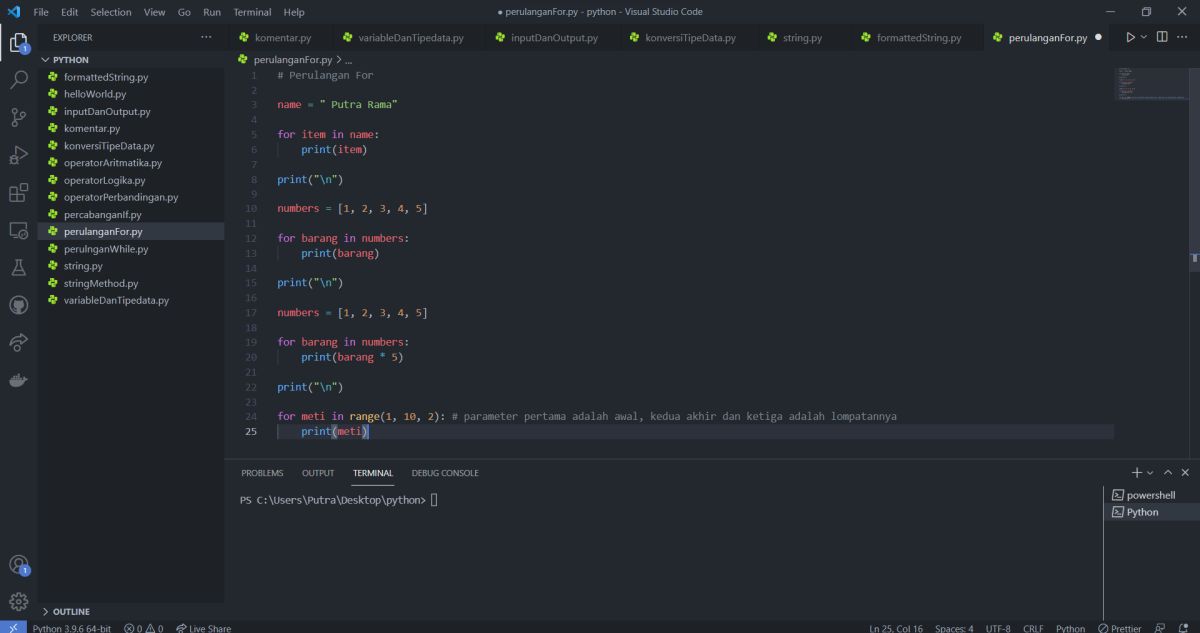Click the VS Code logo icon
Screen dimensions: 1200x633
pos(14,12)
